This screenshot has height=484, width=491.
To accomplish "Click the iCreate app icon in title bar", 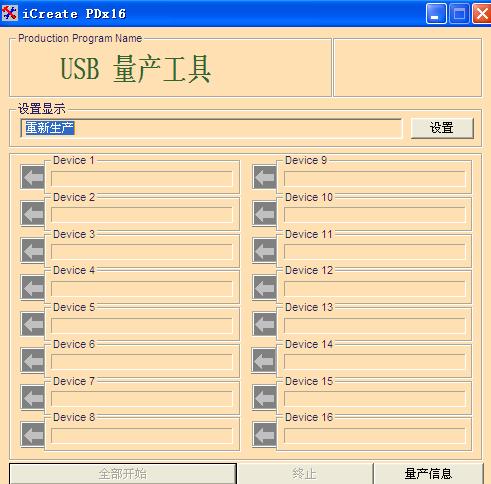I will (10, 13).
